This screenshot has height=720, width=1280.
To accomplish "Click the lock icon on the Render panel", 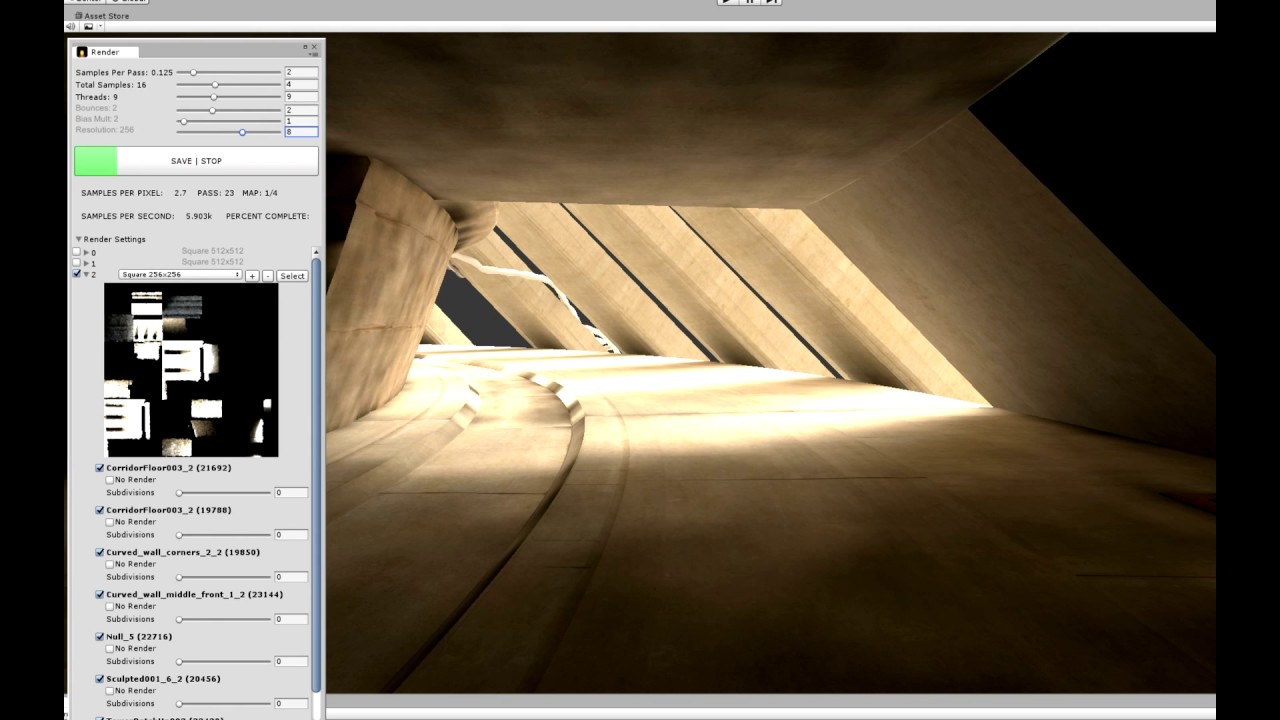I will pos(305,47).
